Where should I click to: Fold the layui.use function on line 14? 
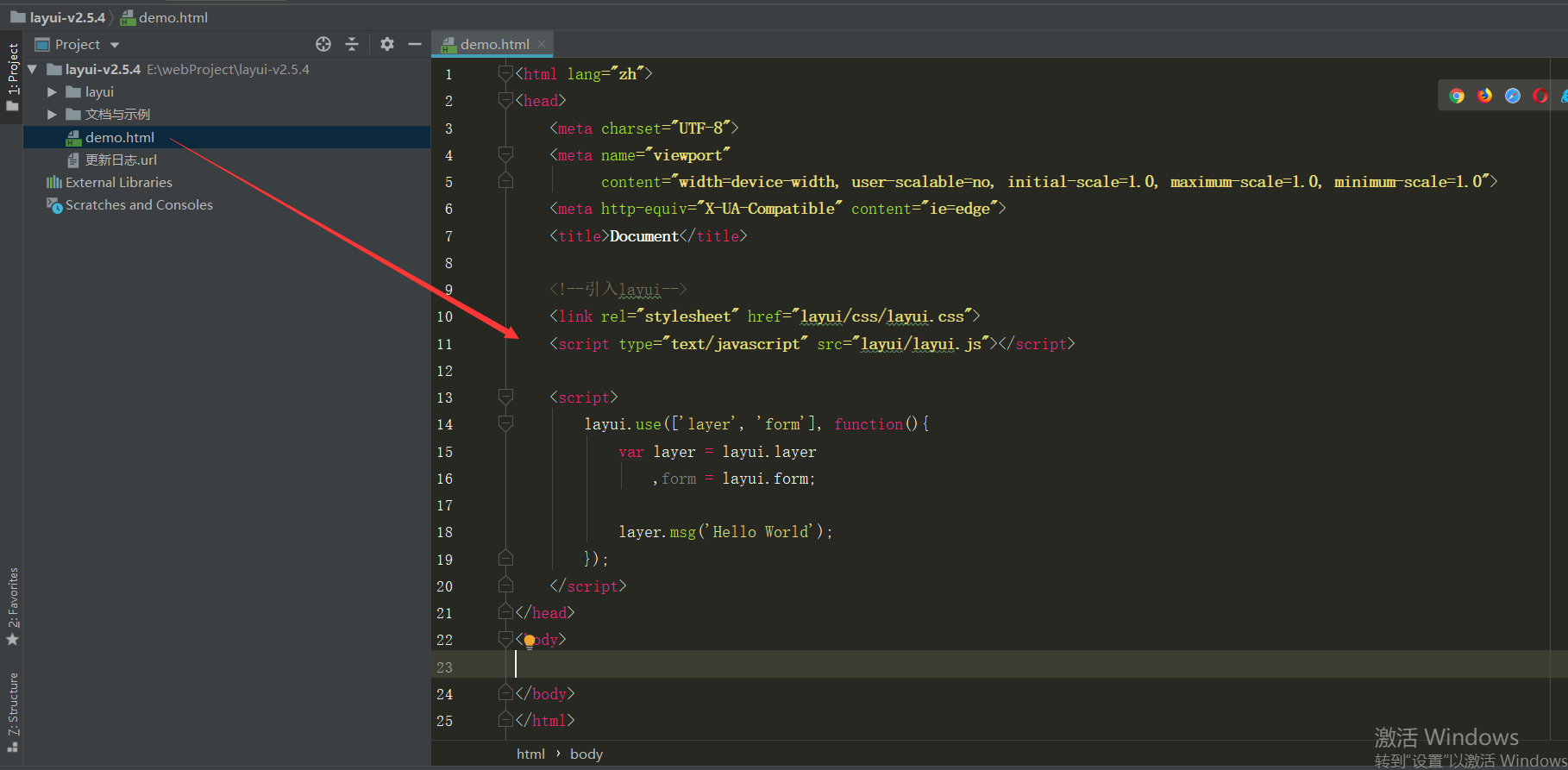506,424
